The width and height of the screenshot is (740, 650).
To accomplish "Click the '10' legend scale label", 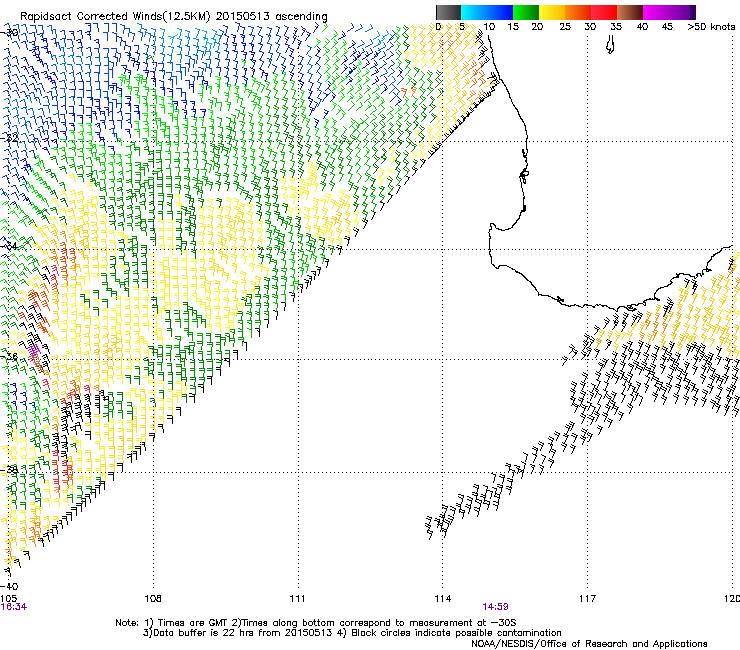I will tap(489, 27).
